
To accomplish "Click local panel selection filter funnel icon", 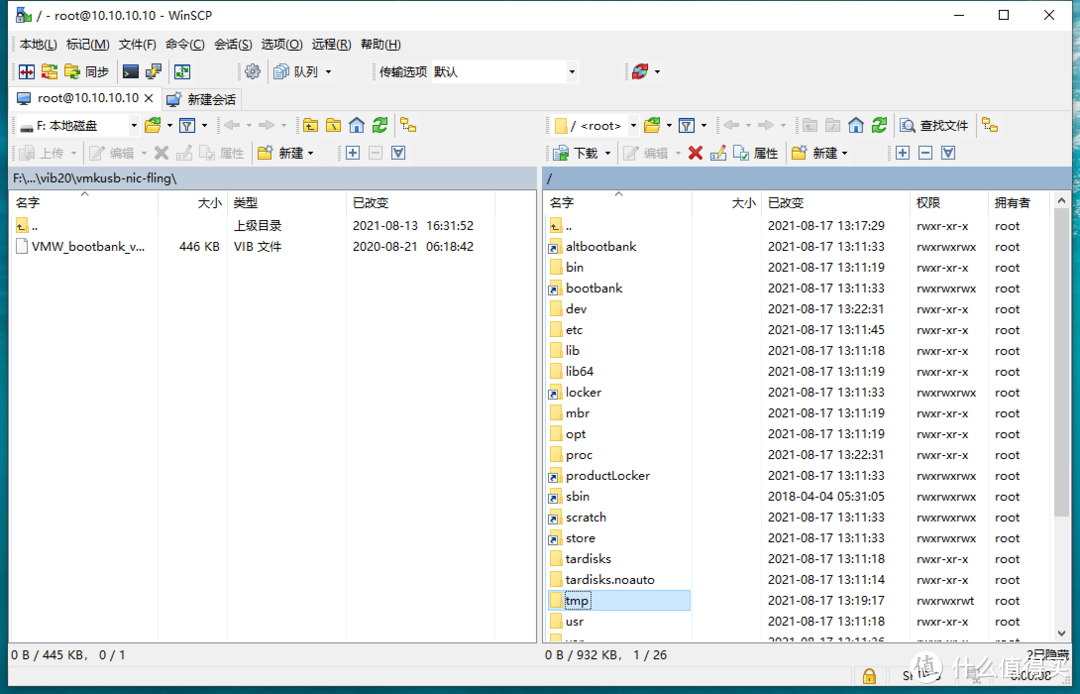I will click(398, 153).
